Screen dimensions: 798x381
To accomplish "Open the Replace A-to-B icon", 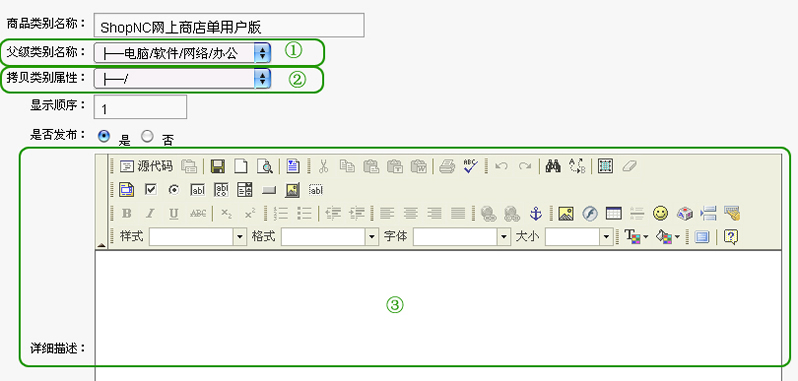I will click(x=577, y=166).
